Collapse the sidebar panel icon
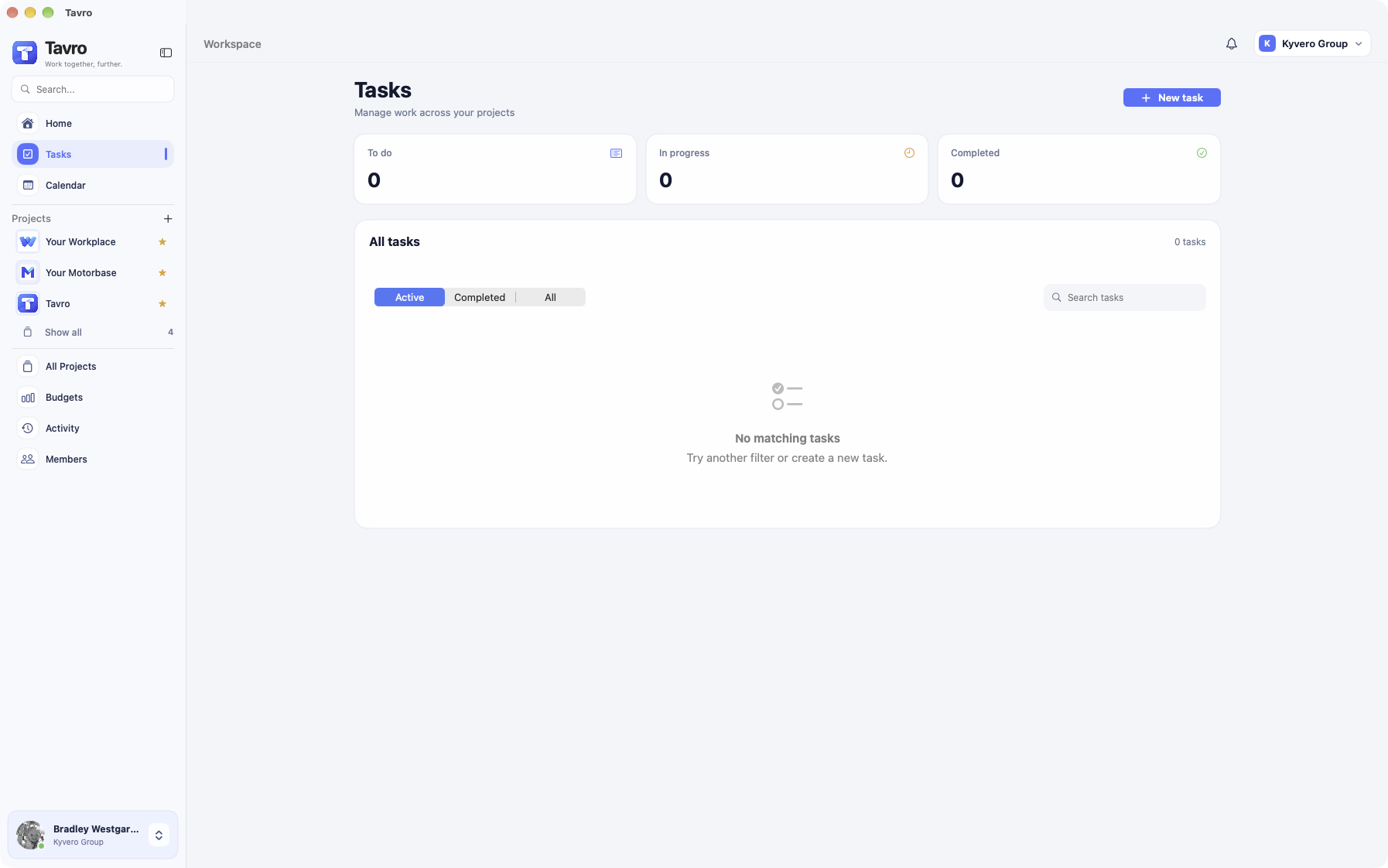Screen dimensions: 1388x868 pos(166,53)
